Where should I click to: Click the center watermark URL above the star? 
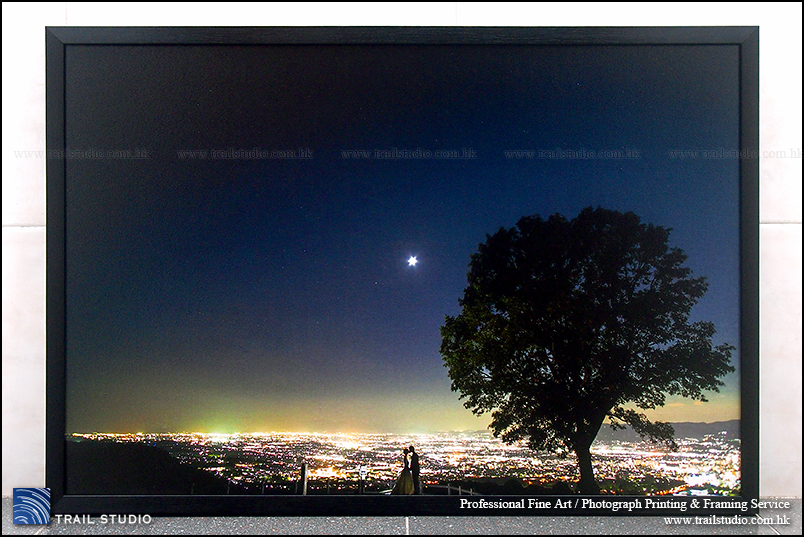(408, 154)
